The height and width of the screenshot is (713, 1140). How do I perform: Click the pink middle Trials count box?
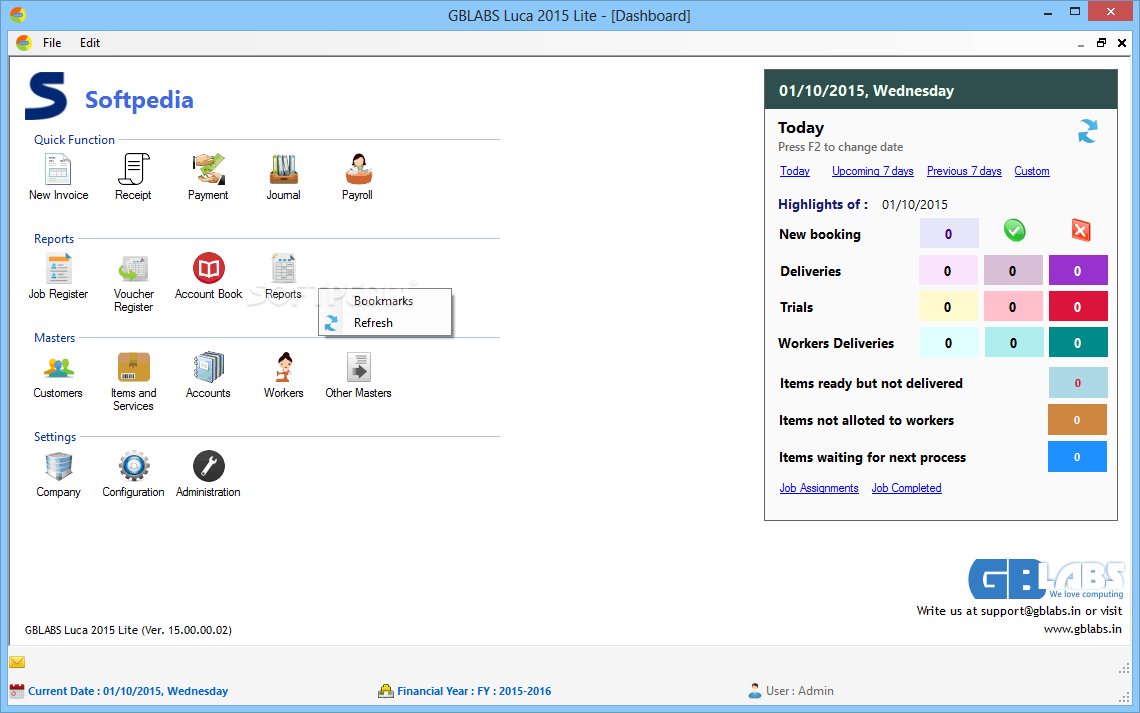1013,307
